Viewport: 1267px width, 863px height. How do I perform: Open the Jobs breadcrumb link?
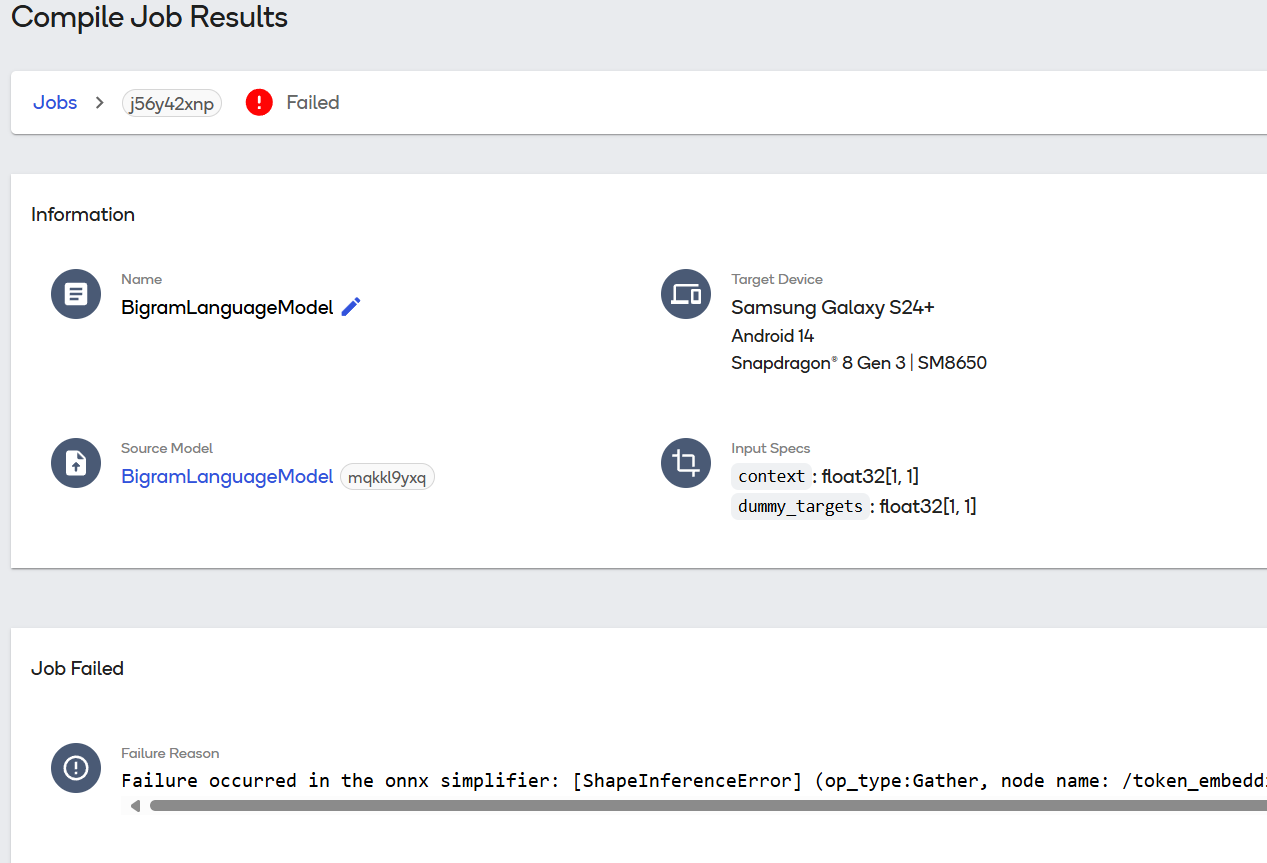55,103
